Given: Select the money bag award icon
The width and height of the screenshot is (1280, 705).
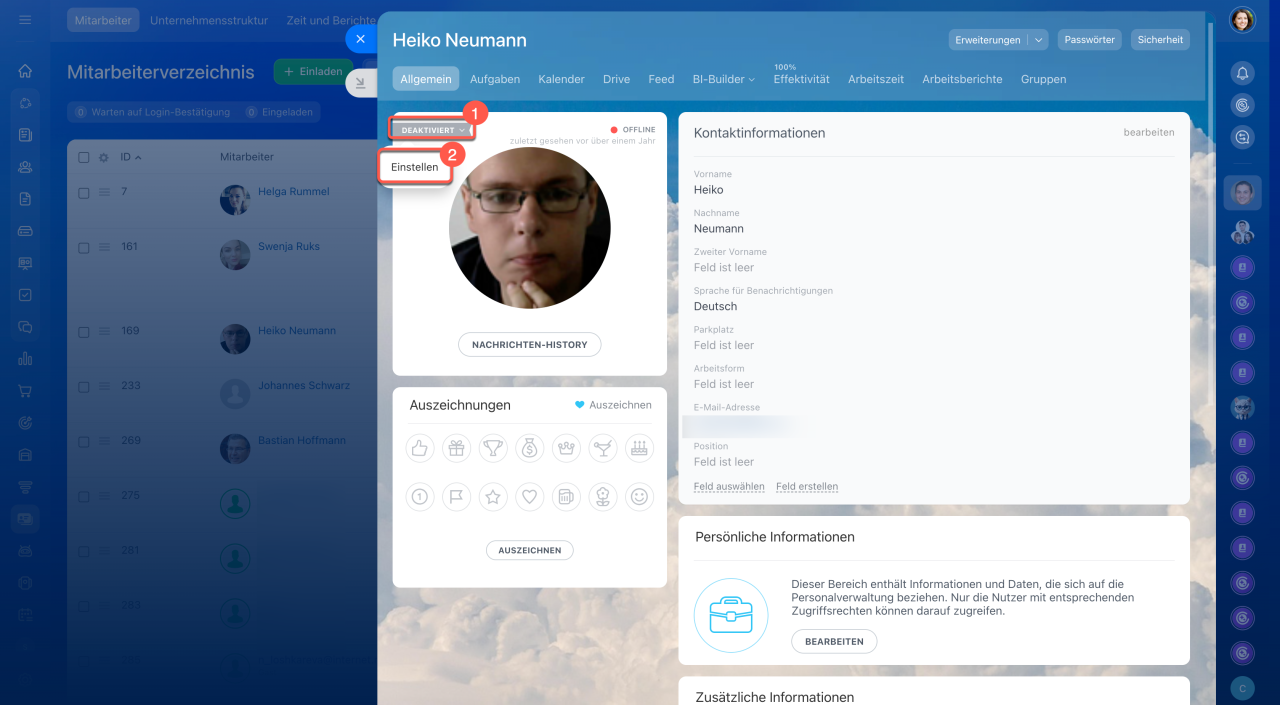Looking at the screenshot, I should (x=530, y=449).
